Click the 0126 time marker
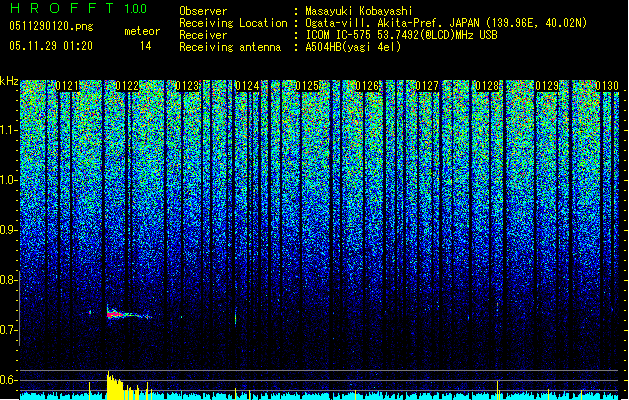 pos(367,86)
